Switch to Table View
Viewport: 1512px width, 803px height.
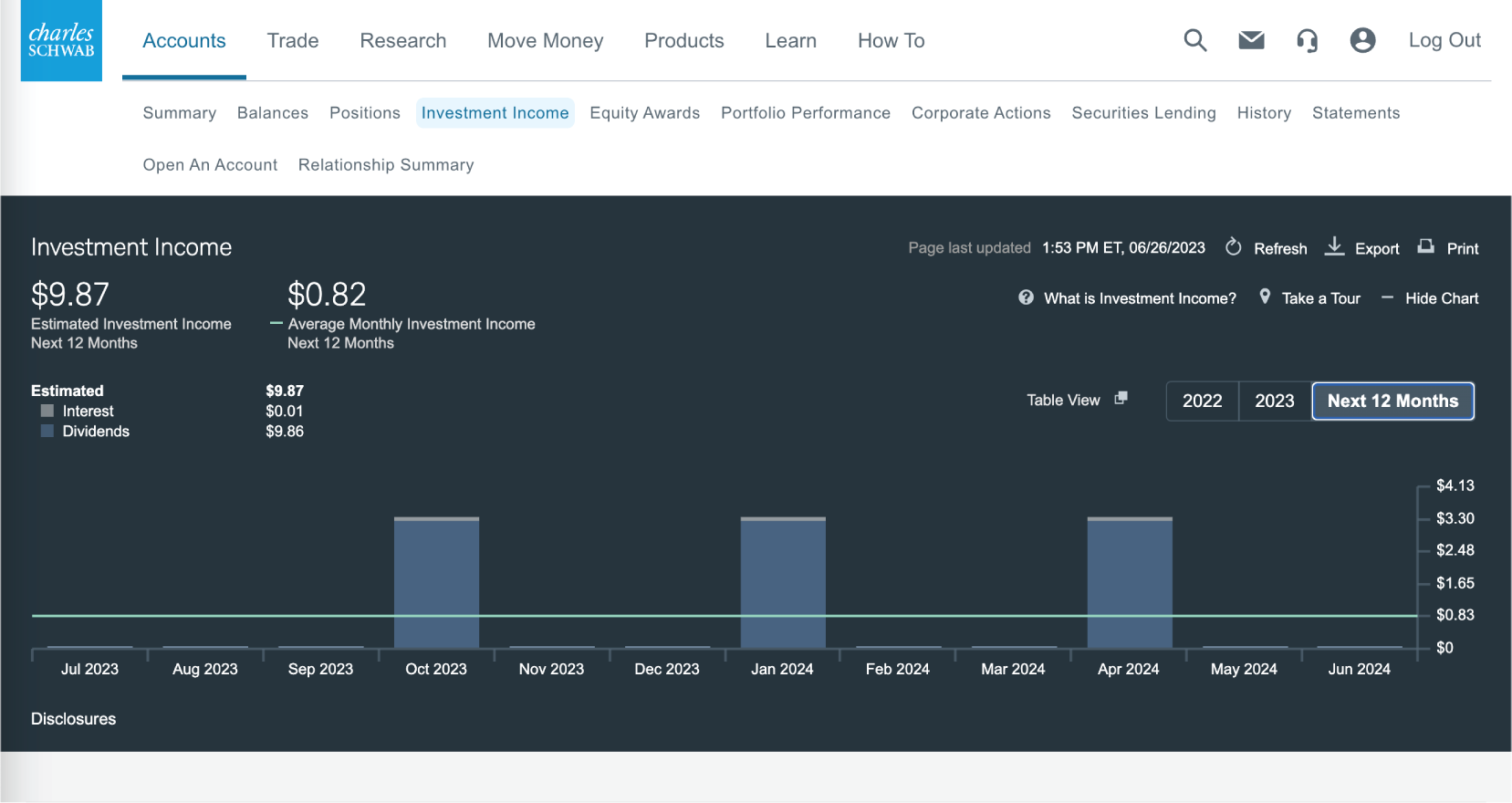point(1063,400)
